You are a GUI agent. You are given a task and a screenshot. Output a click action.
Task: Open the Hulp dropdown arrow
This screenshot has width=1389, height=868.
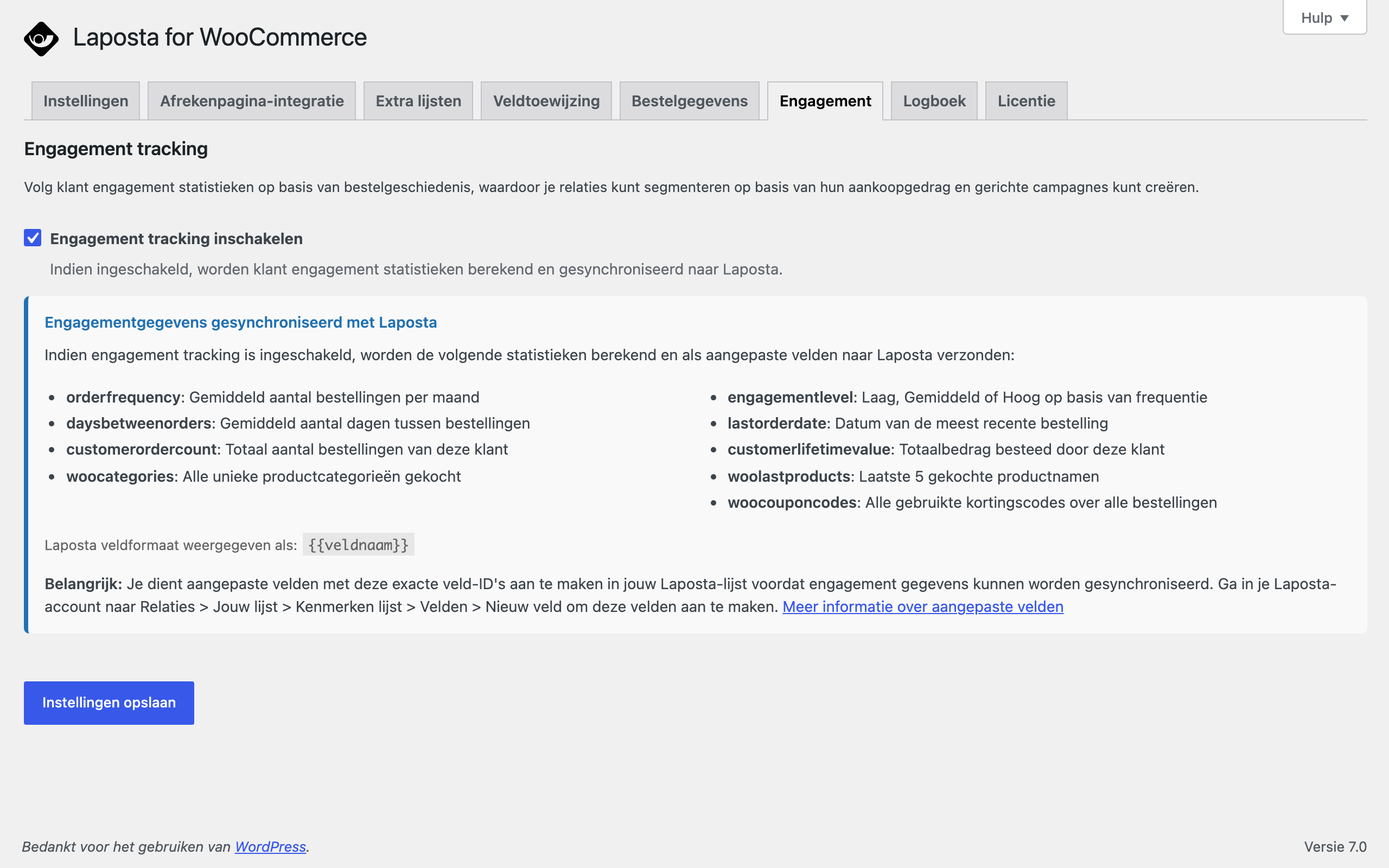(x=1344, y=18)
